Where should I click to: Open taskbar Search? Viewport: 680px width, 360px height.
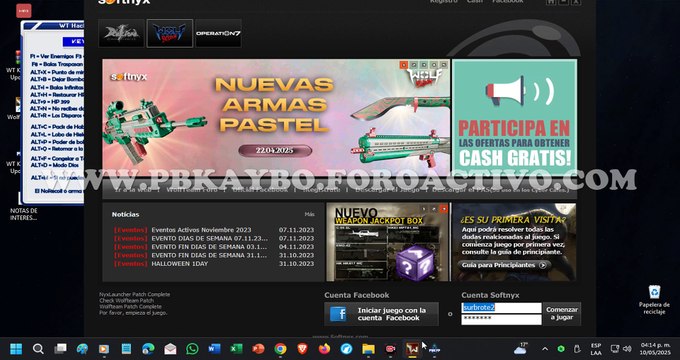pos(38,349)
